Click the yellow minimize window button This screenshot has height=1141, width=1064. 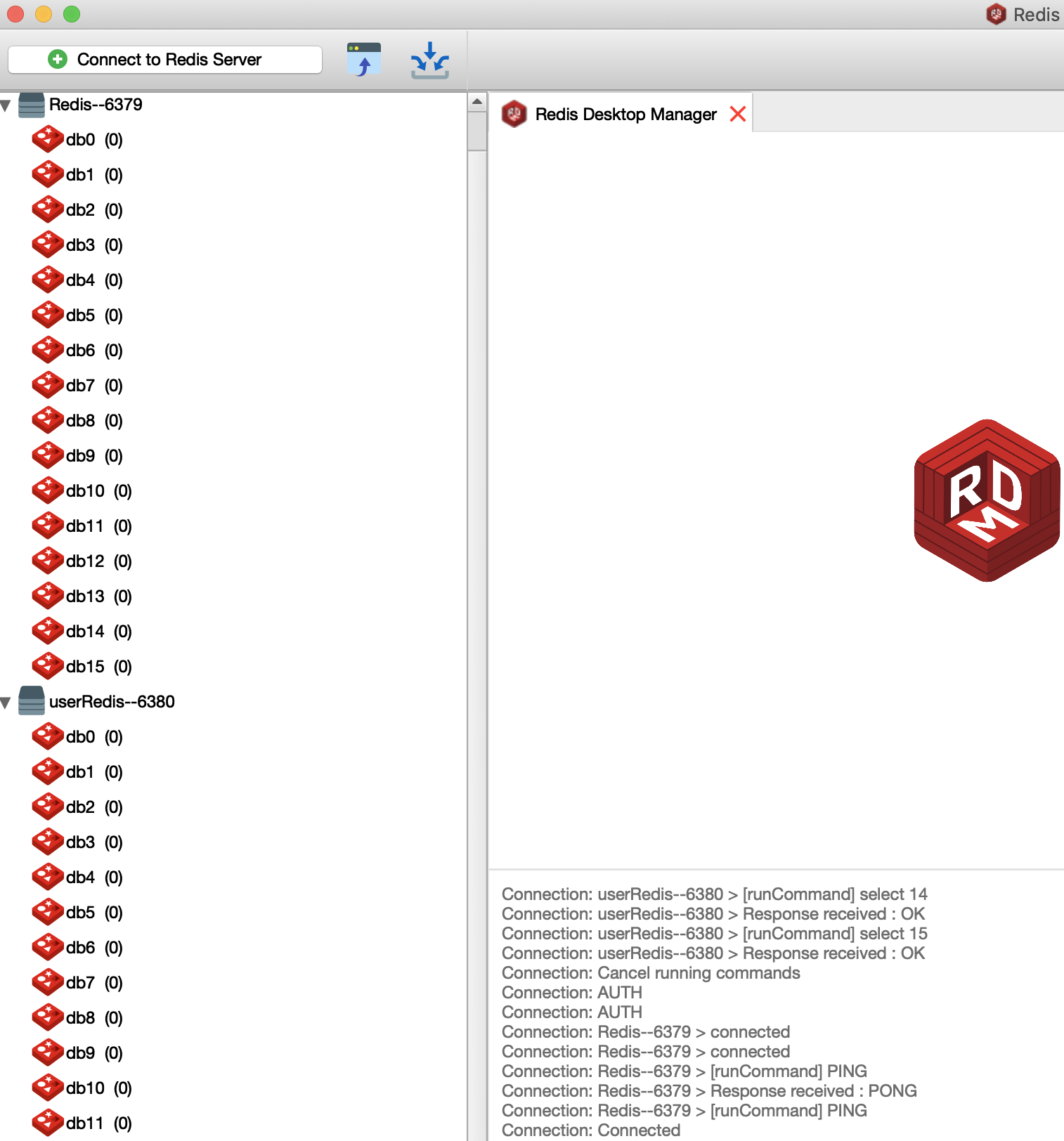(44, 14)
